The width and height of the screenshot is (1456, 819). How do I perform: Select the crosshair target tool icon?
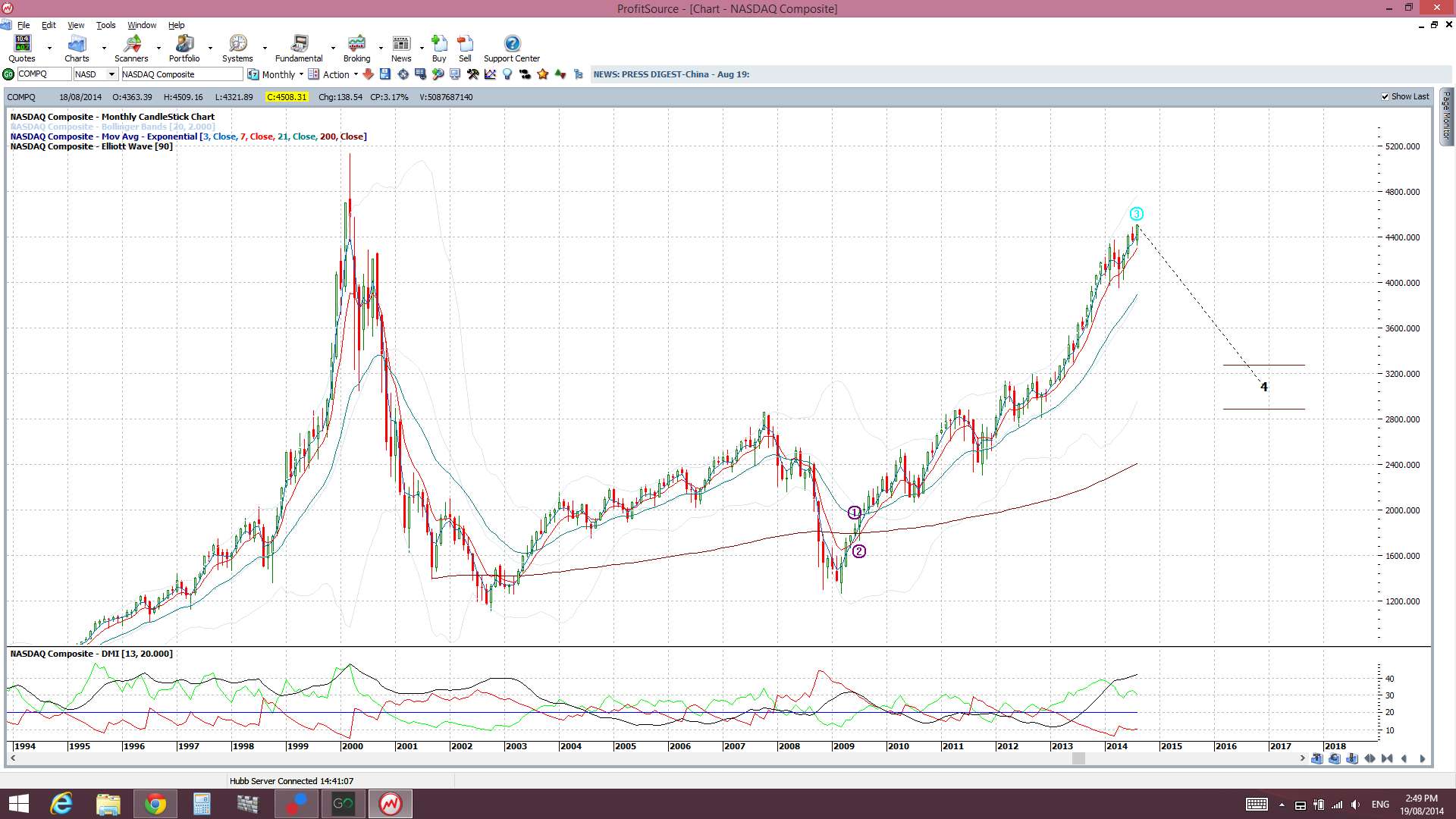point(403,74)
